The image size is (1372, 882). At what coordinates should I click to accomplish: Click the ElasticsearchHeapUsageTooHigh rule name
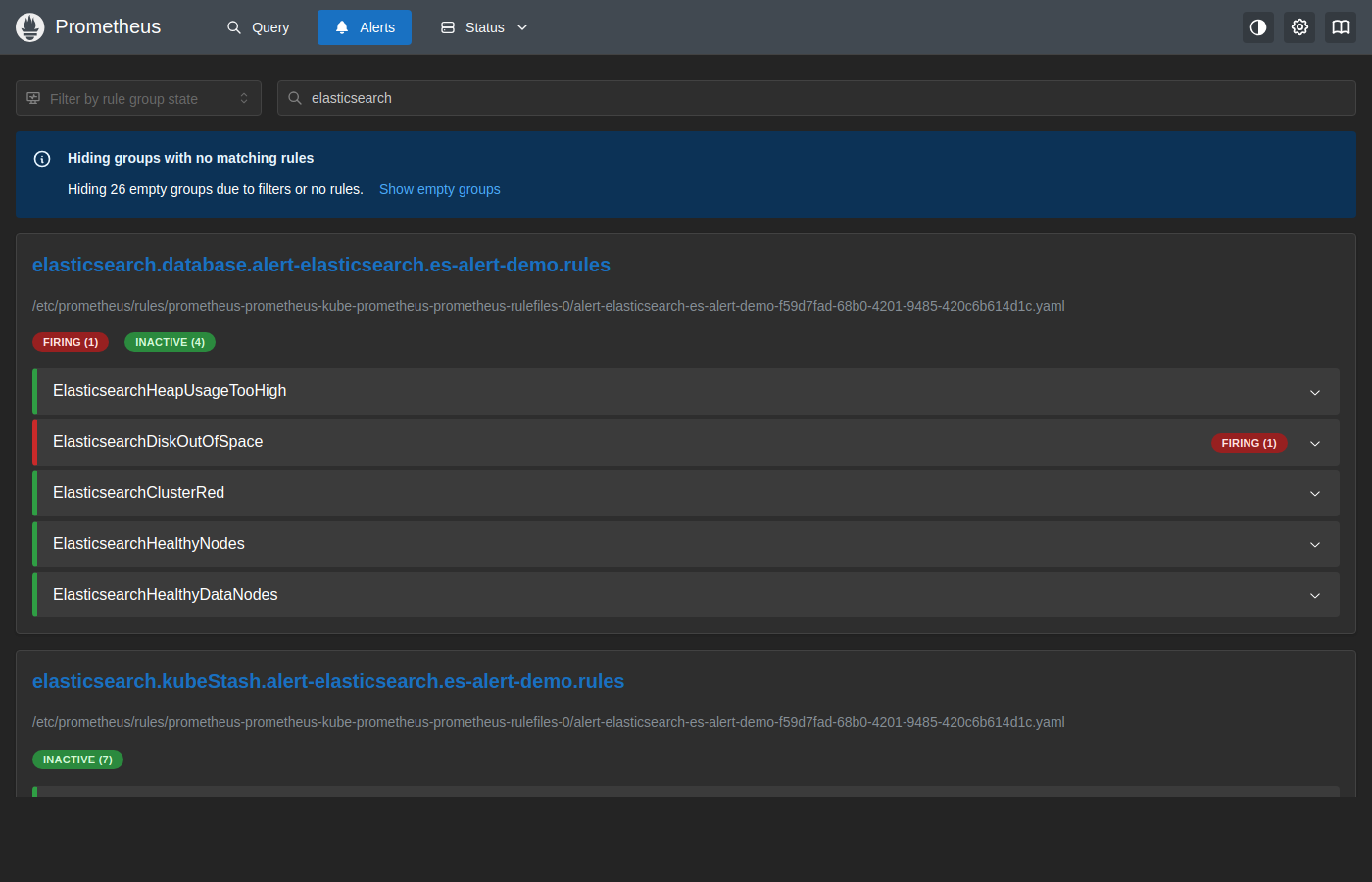point(170,391)
